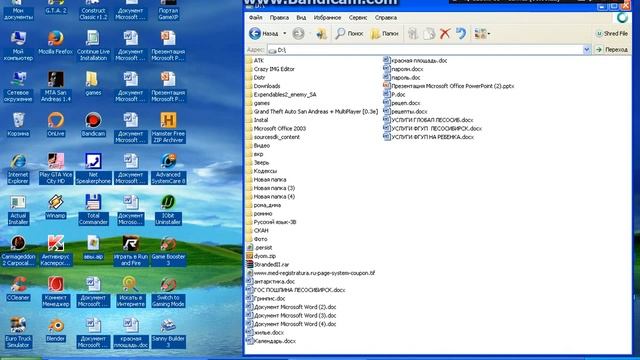Open the dropdown arrow beside Назад
Screen dimensions: 640x360
coord(284,33)
